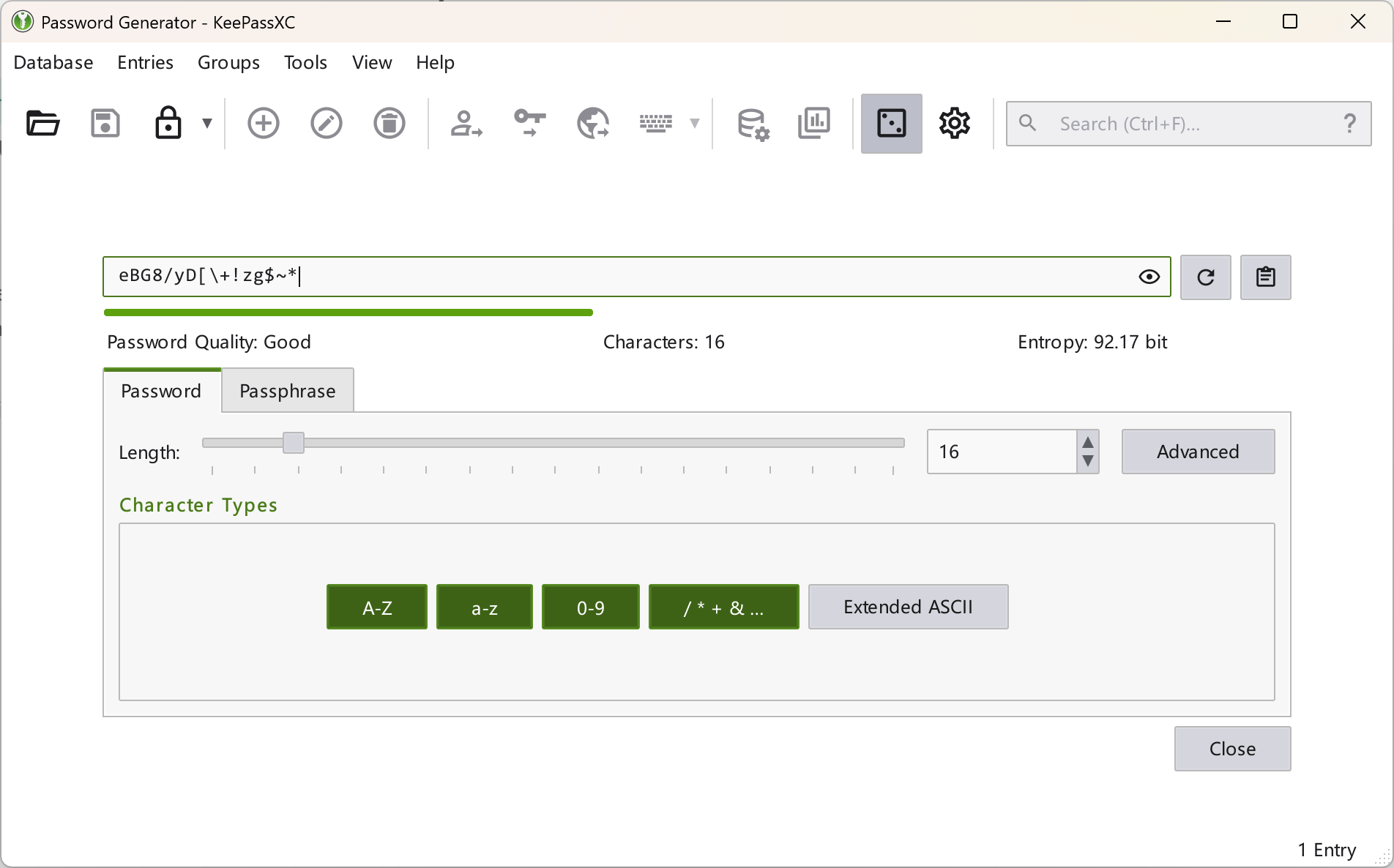Image resolution: width=1394 pixels, height=868 pixels.
Task: Open database folder icon in toolbar
Action: coord(42,123)
